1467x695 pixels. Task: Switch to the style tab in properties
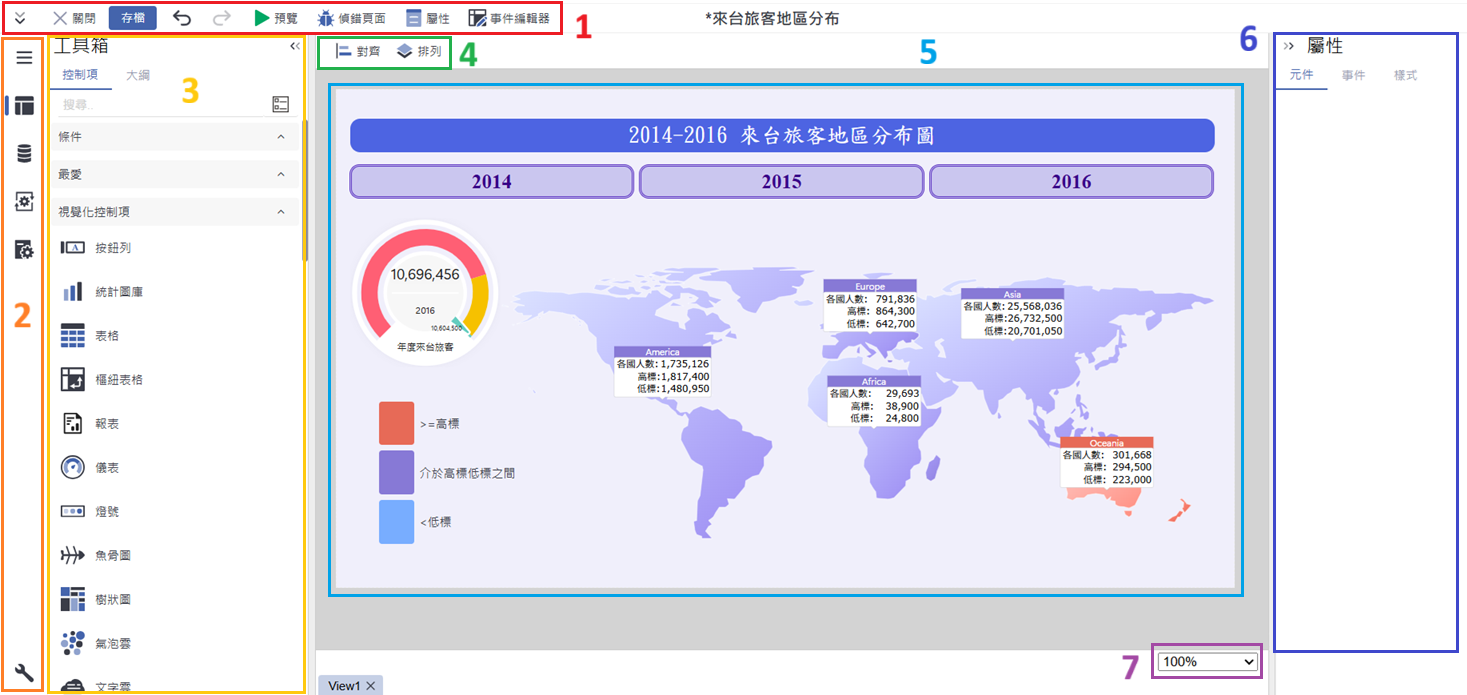(1405, 75)
